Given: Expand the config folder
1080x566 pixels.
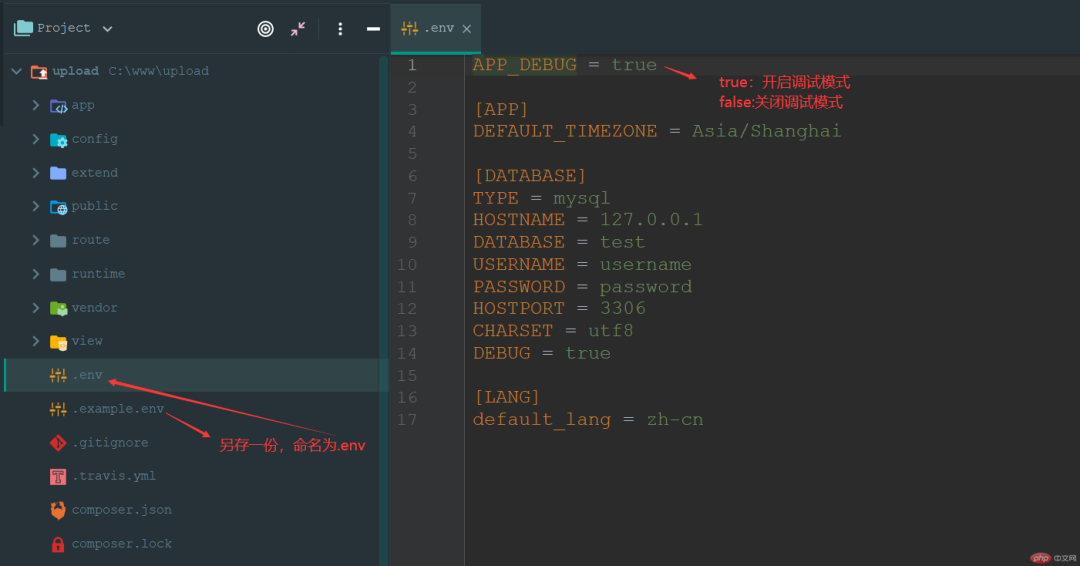Looking at the screenshot, I should 36,139.
